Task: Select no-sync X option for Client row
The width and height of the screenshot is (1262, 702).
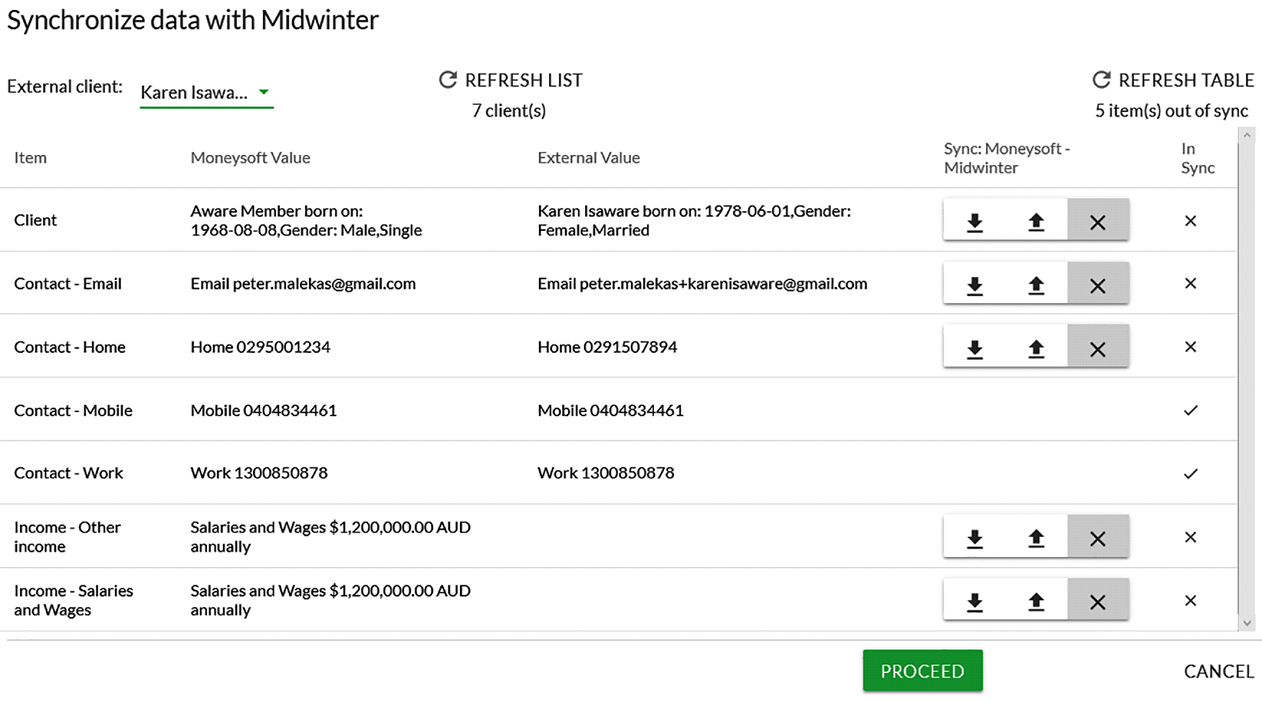Action: (x=1097, y=221)
